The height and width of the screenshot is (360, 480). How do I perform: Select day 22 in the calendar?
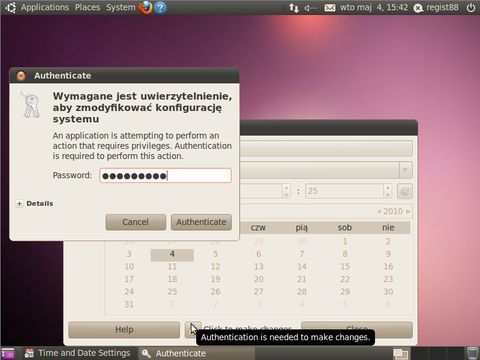(x=345, y=279)
